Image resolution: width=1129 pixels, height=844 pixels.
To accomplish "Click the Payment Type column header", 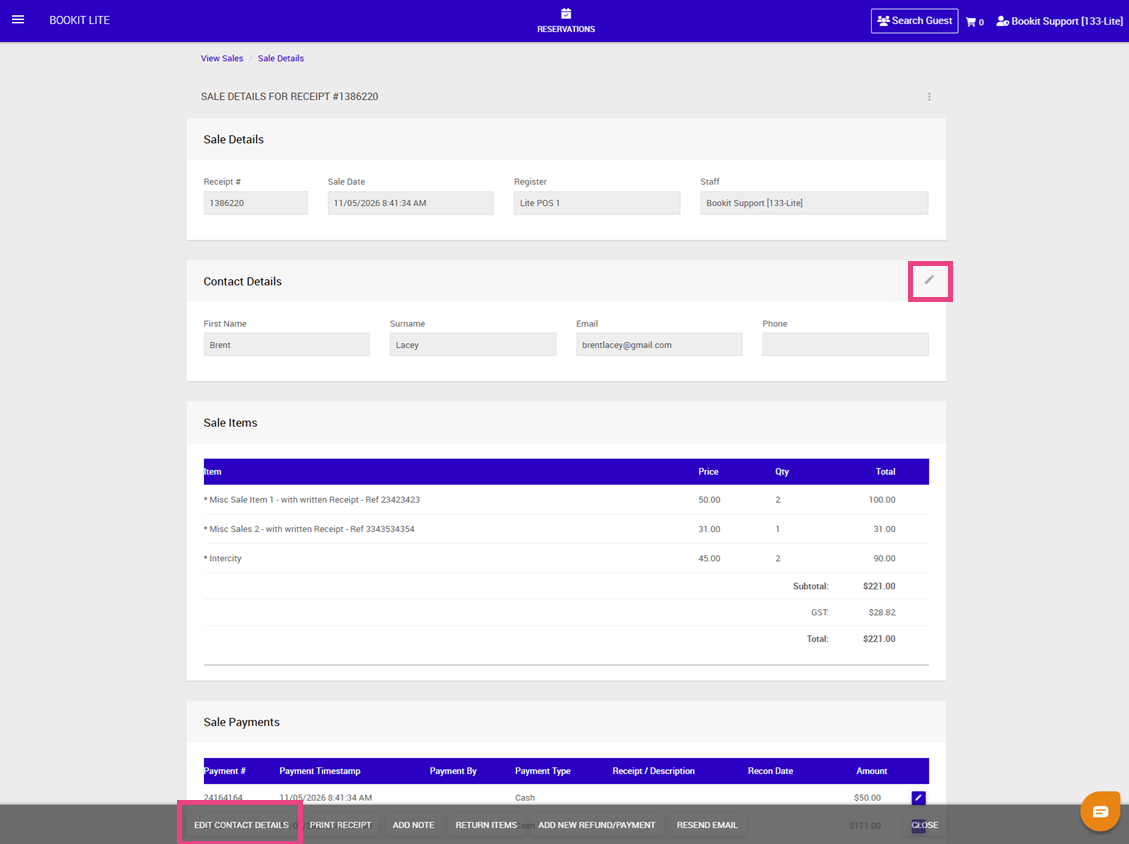I will [x=543, y=771].
